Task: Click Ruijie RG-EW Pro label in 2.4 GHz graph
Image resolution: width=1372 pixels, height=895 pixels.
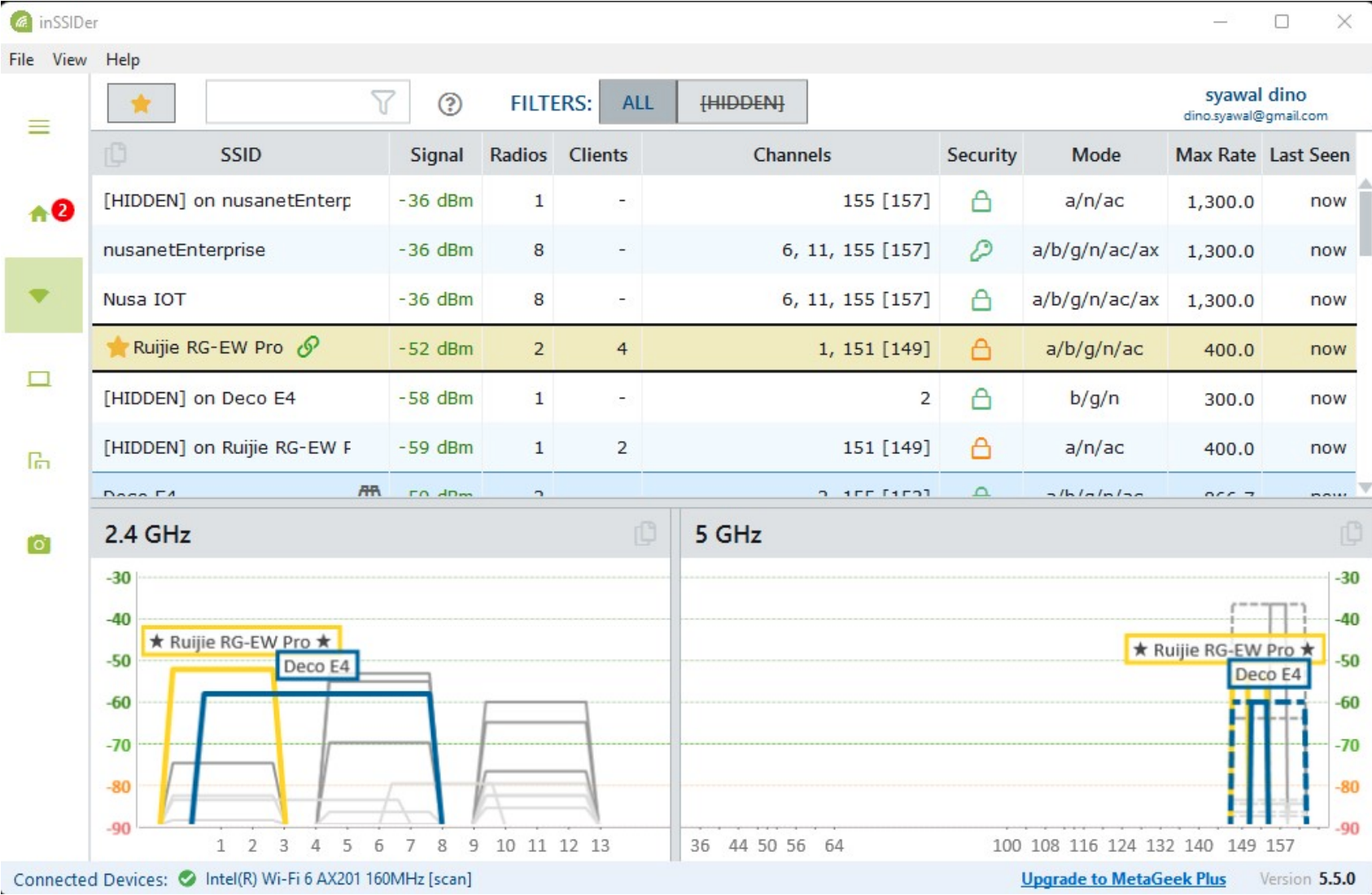Action: click(x=241, y=641)
